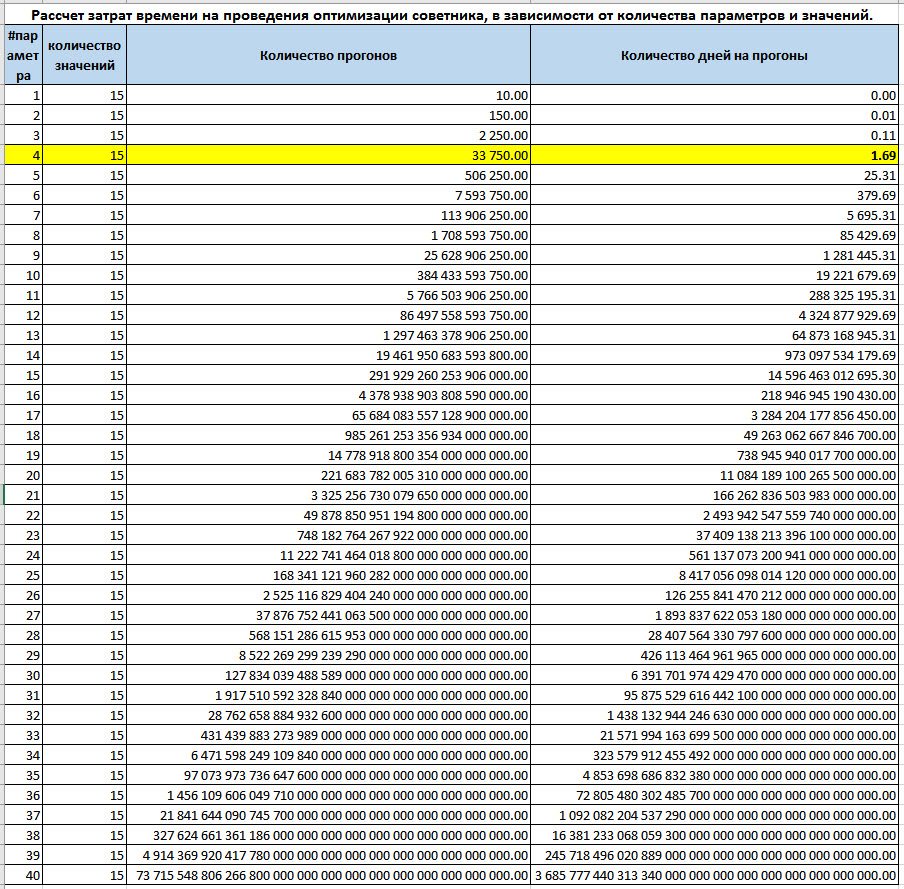Select cell with value '5 695.31'
Screen dimensions: 904x889
coord(714,215)
